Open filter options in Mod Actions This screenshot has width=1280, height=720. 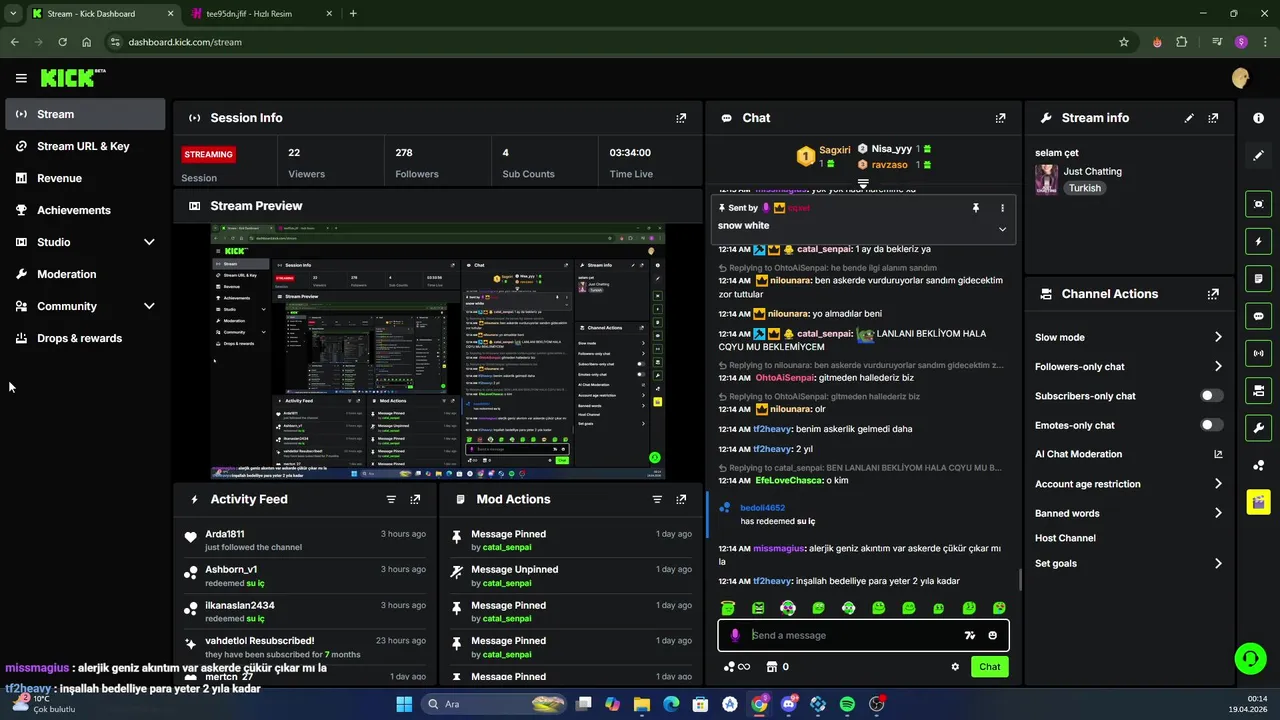pos(657,499)
